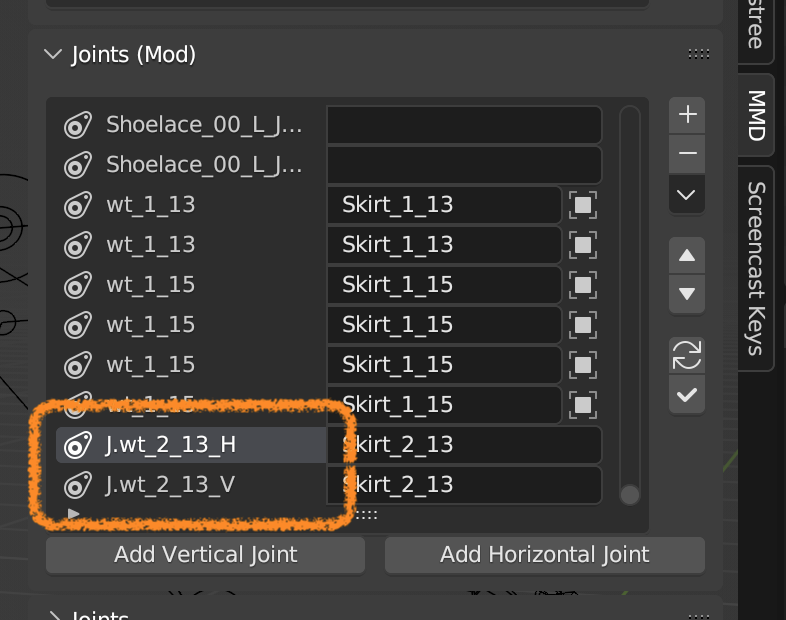The height and width of the screenshot is (620, 786).
Task: Toggle the square icon beside first Skirt_1_15
Action: 583,285
